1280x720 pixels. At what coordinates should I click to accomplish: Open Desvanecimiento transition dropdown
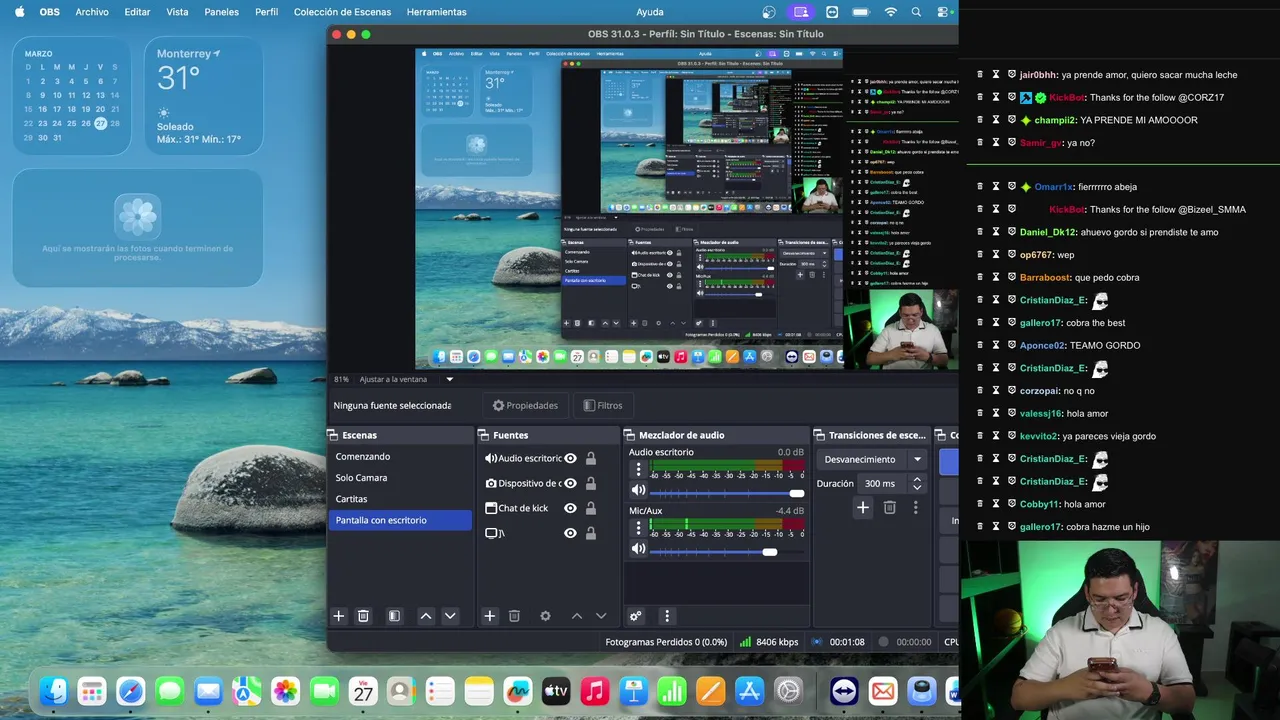click(873, 459)
